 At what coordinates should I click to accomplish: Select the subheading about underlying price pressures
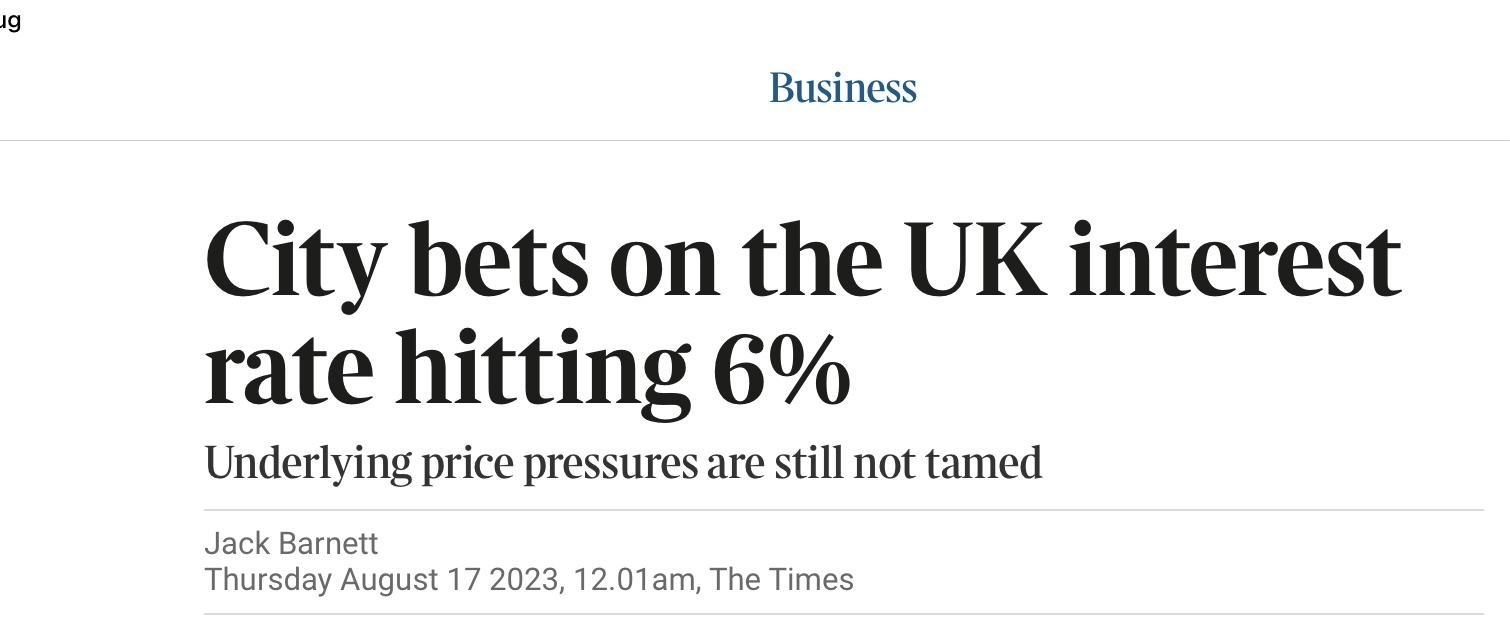click(x=623, y=463)
